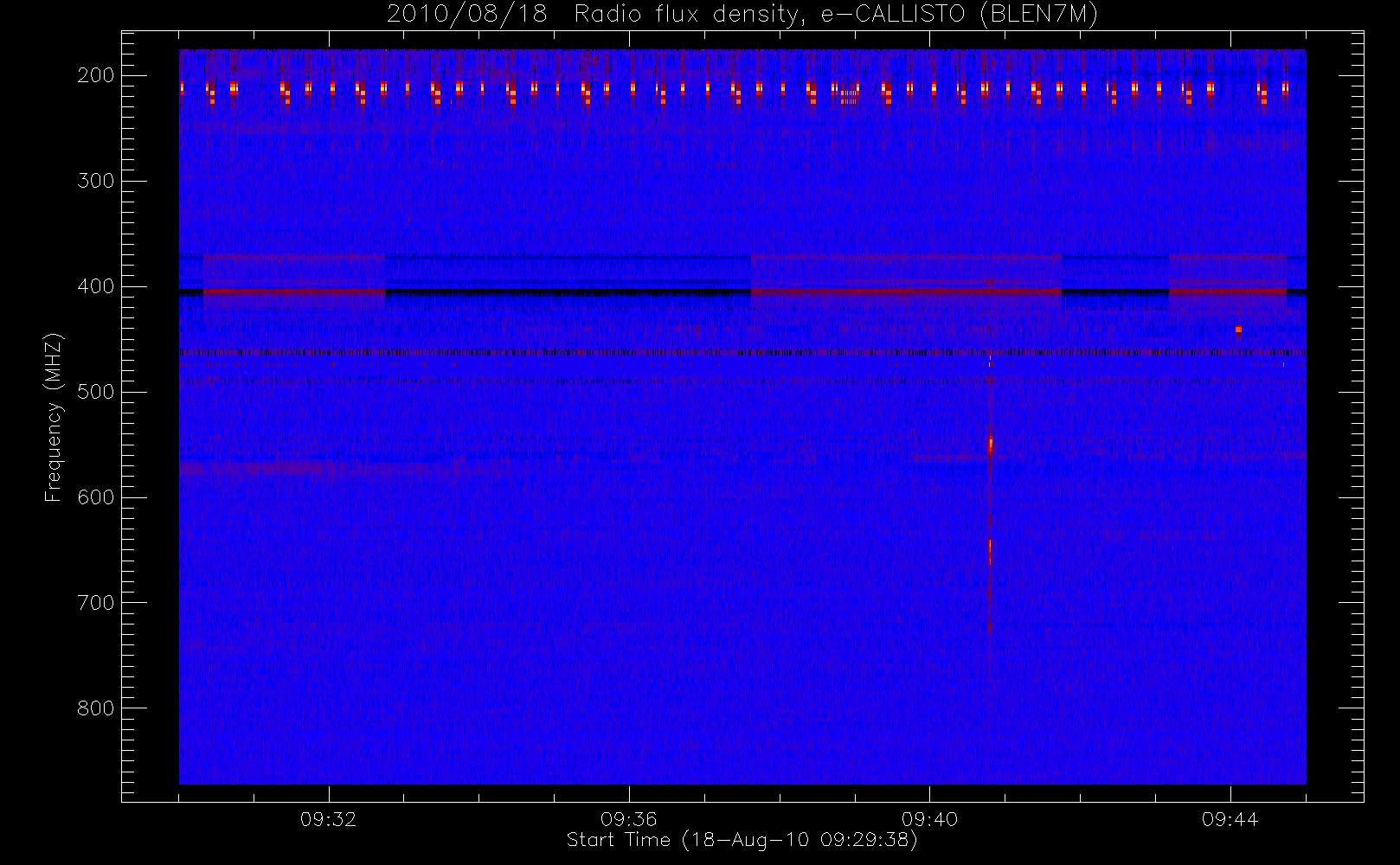Click the small orange spot near 440 MHz at 09:44
1400x865 pixels.
pos(1238,330)
